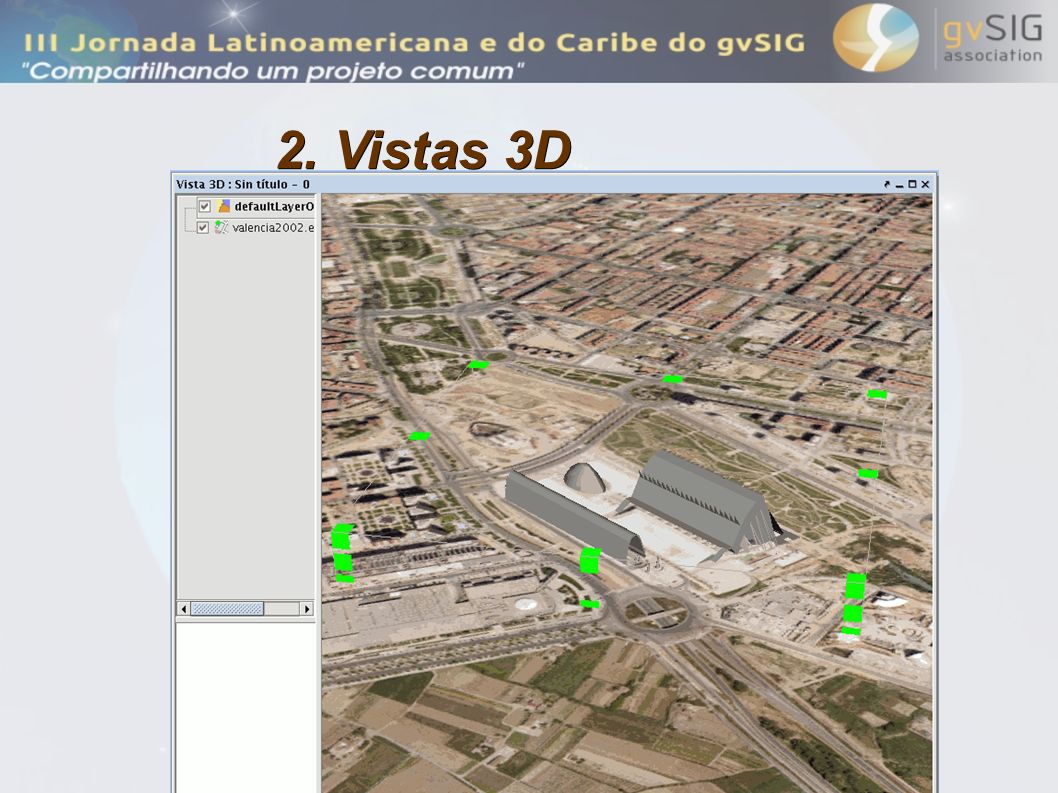
Task: Select the valencia2002.e raster layer icon
Action: [x=221, y=227]
